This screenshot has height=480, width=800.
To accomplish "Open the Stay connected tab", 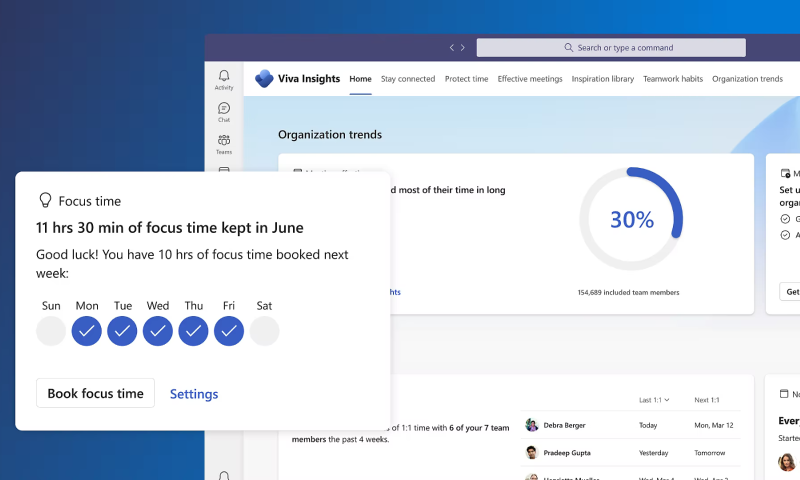I will [408, 79].
